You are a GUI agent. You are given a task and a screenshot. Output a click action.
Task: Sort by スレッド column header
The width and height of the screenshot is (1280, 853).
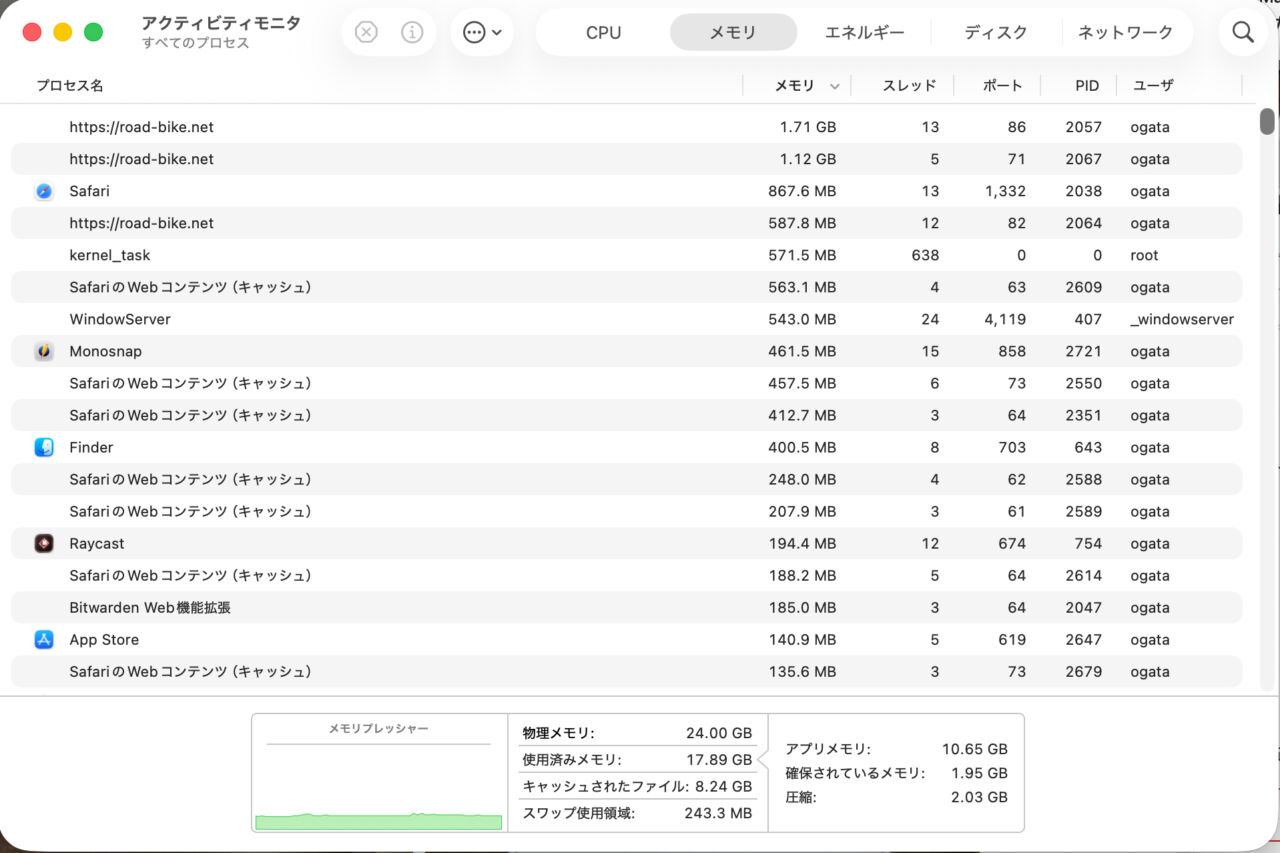(x=909, y=86)
